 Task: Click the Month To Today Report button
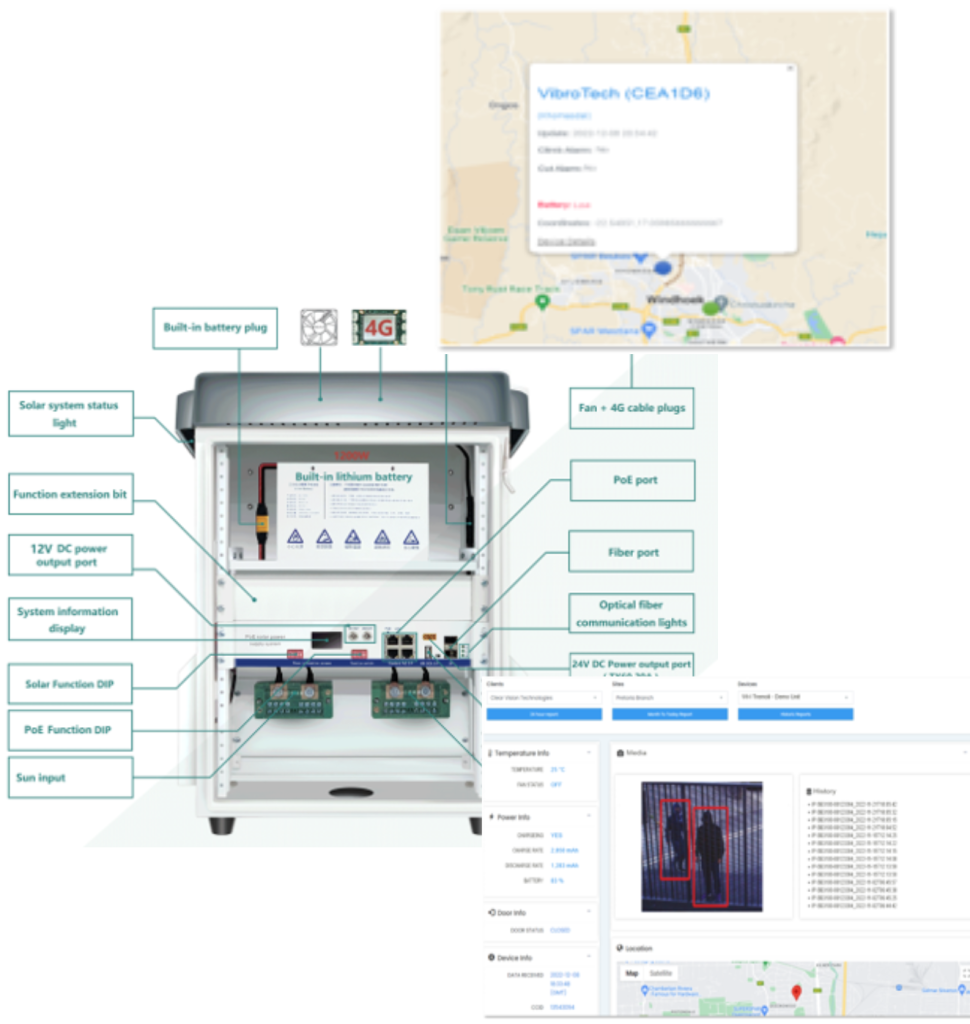click(x=668, y=714)
